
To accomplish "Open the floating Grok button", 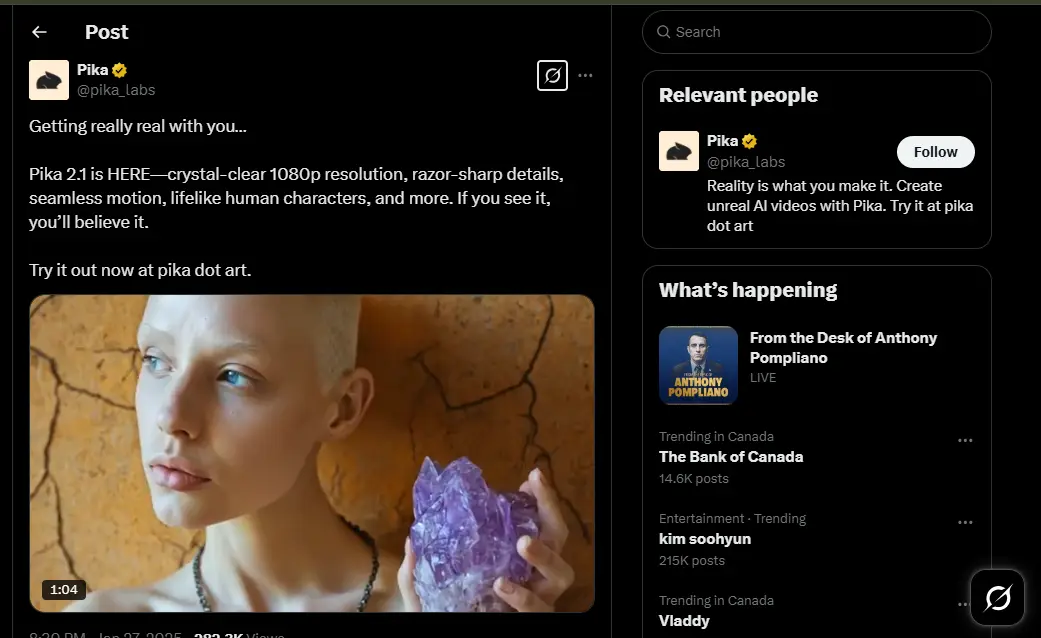I will click(997, 598).
